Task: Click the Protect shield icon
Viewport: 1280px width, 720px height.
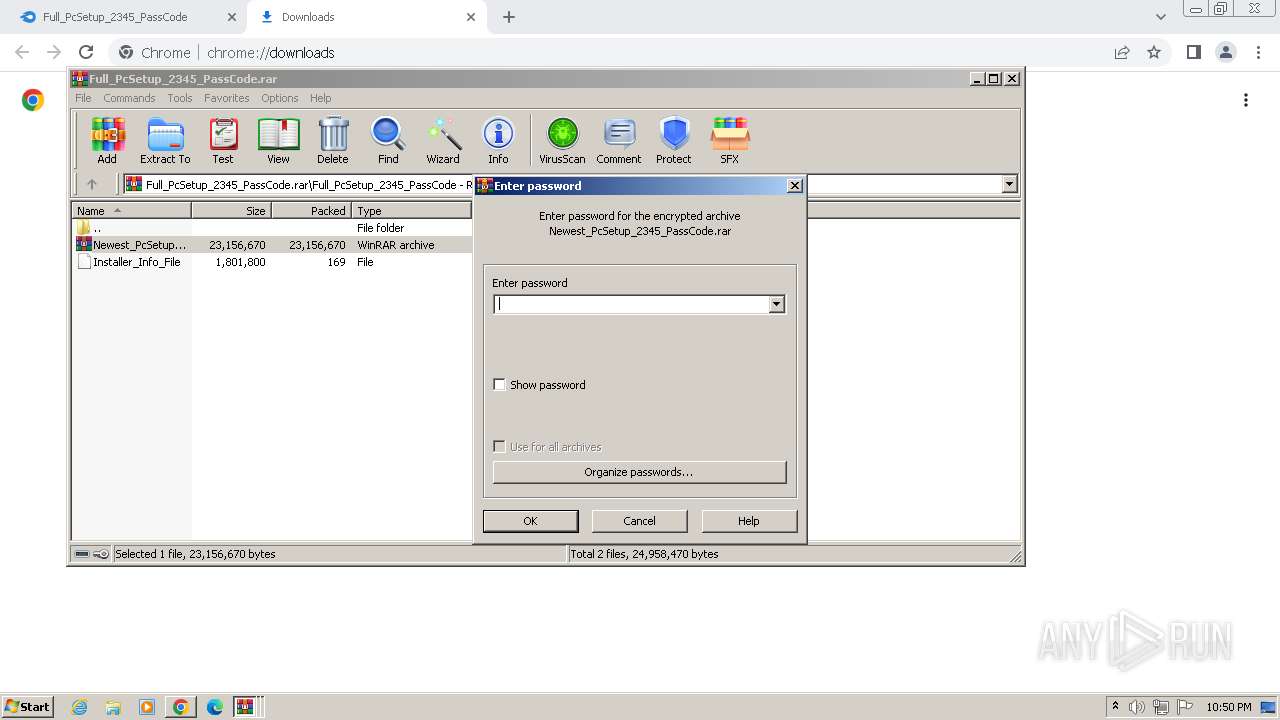Action: (674, 140)
